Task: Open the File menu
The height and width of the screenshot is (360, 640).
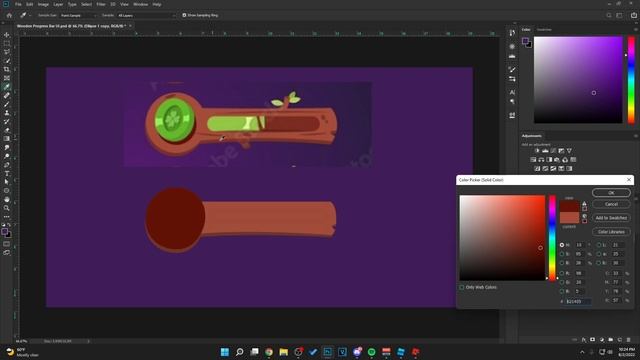Action: coord(18,4)
